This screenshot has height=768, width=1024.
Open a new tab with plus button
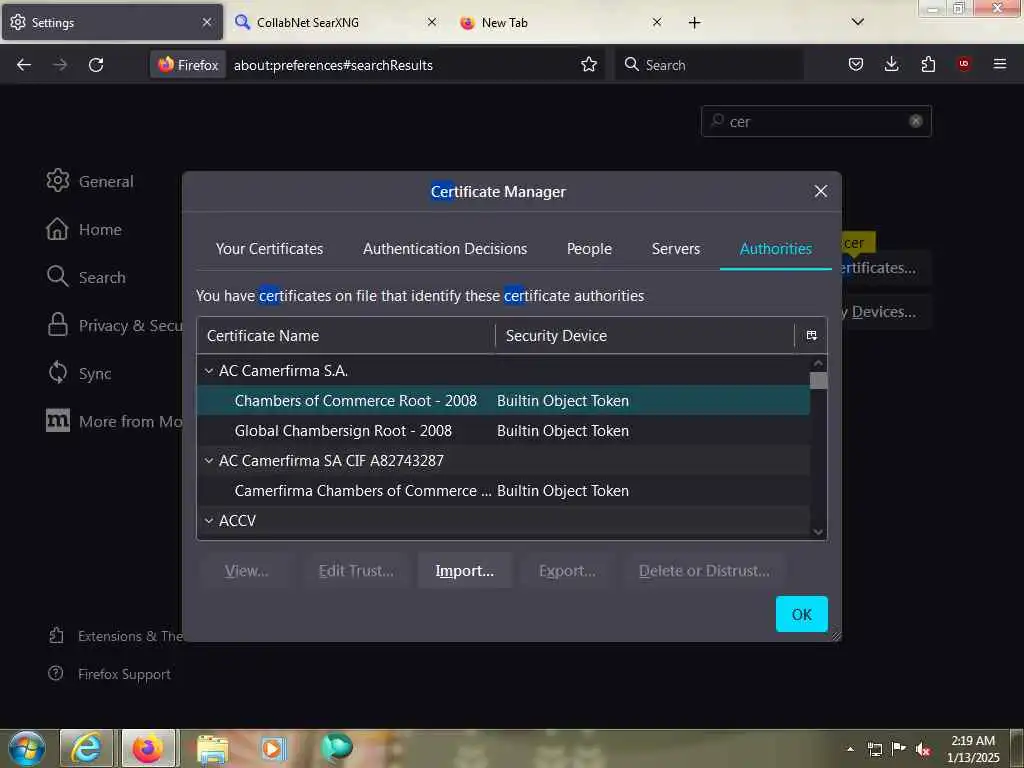pyautogui.click(x=694, y=23)
